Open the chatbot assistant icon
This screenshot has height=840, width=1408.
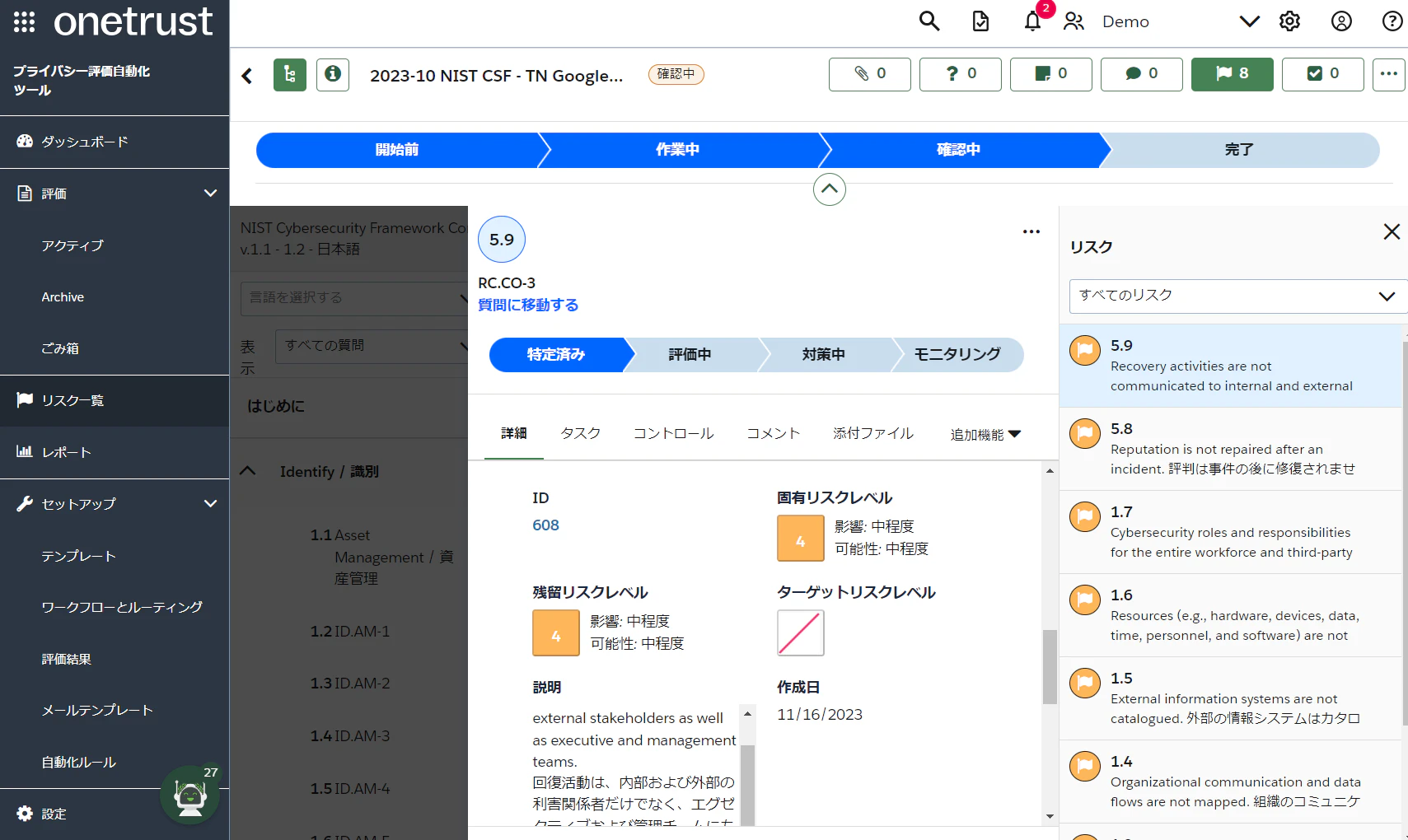190,796
